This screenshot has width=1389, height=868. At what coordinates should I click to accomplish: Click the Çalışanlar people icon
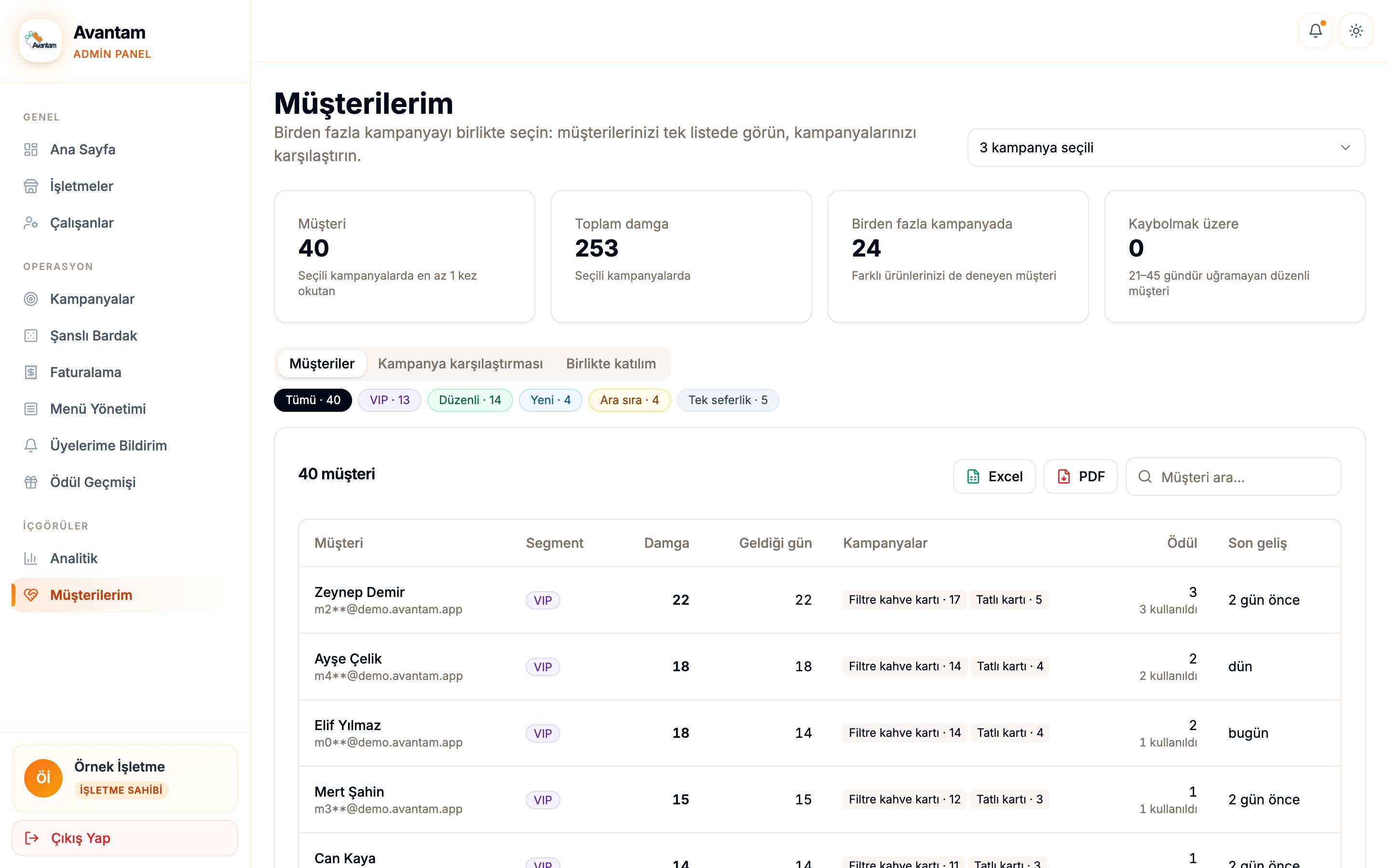tap(31, 223)
